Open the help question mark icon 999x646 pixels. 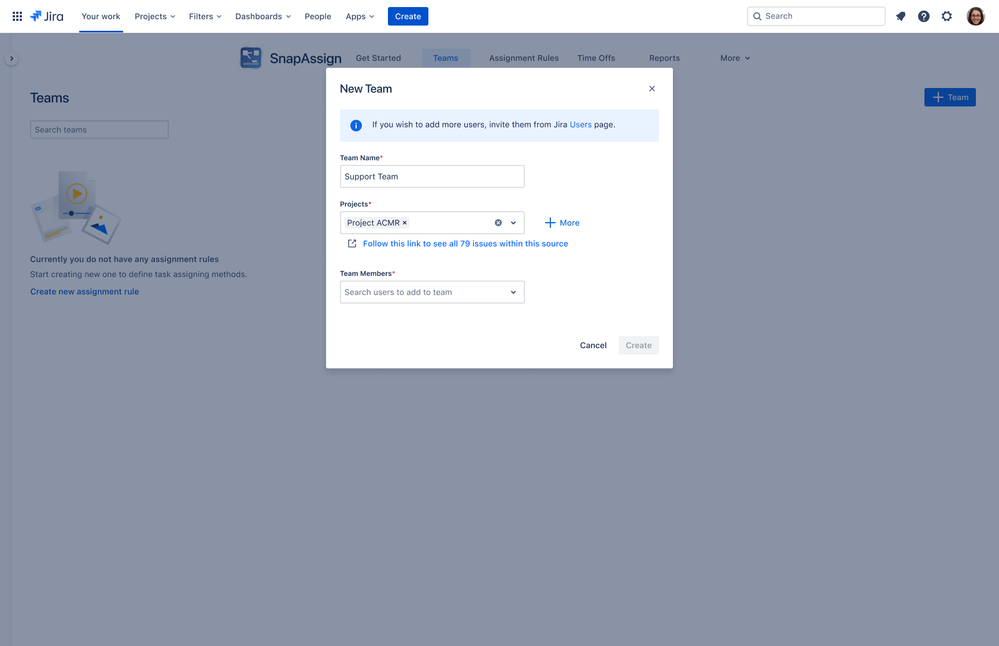pyautogui.click(x=923, y=16)
